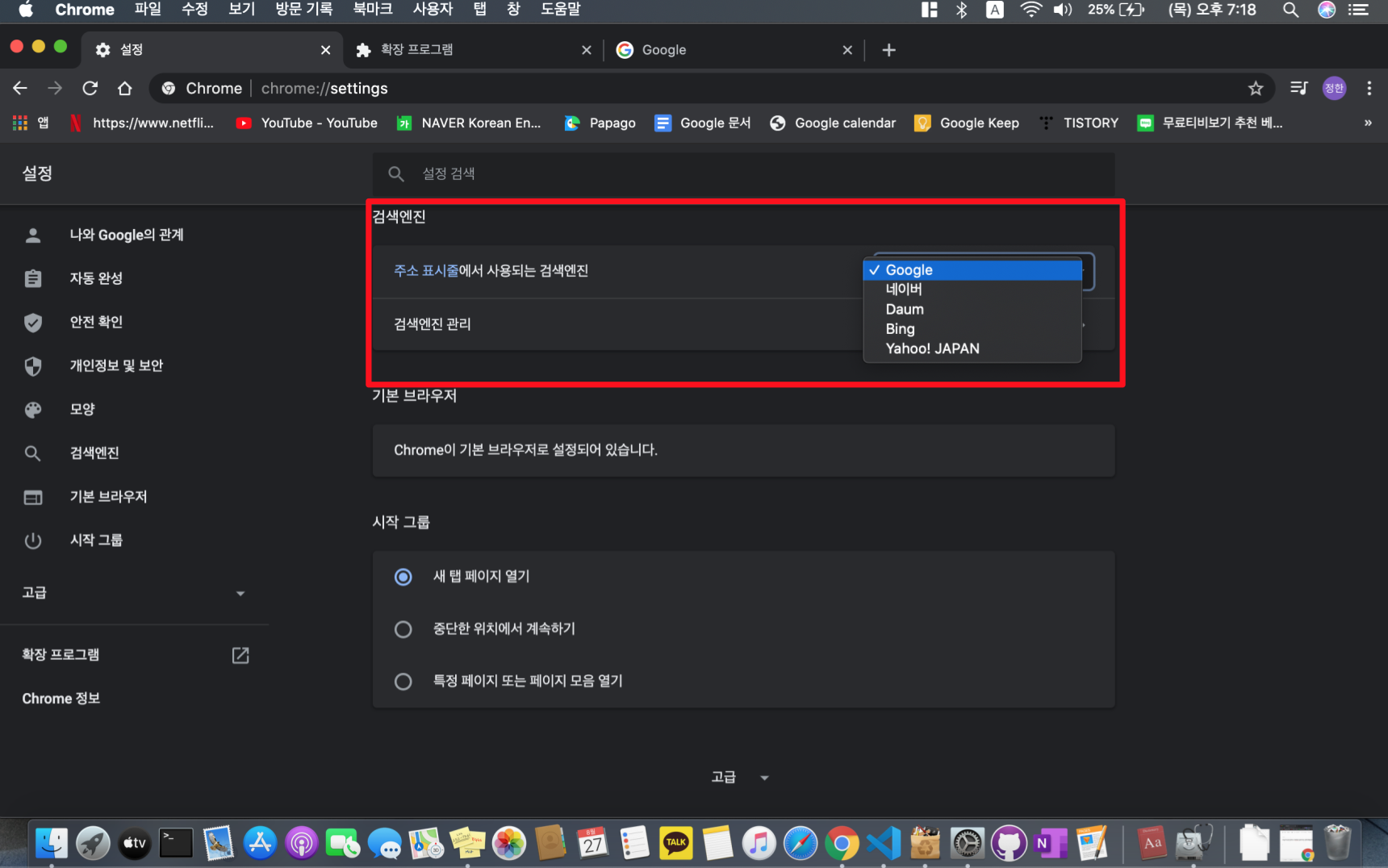This screenshot has height=868, width=1388.
Task: Open the TISTORY bookmark
Action: pos(1079,123)
